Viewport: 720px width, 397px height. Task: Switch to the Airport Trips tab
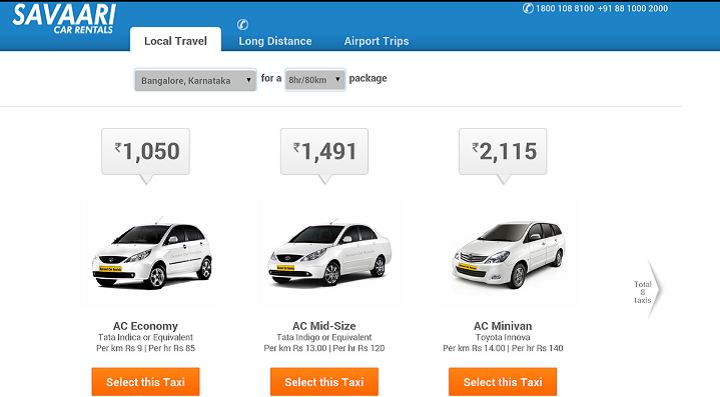(376, 41)
